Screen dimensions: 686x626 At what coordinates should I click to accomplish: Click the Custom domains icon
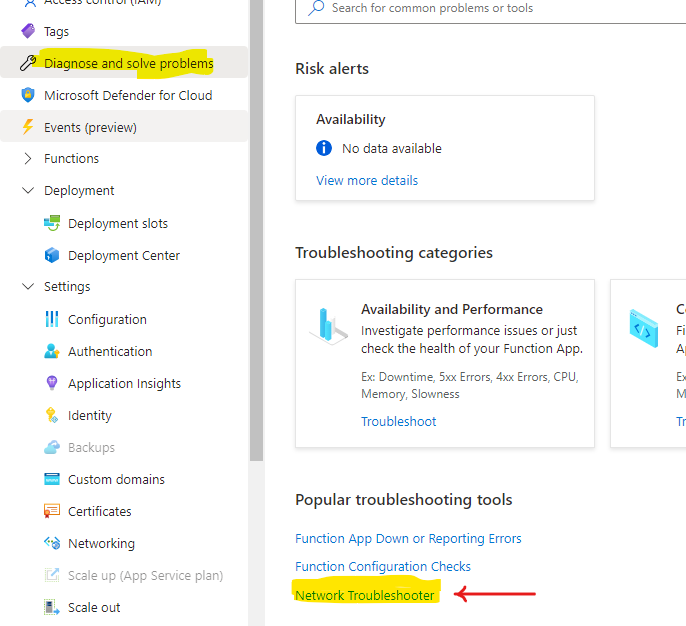pos(52,479)
